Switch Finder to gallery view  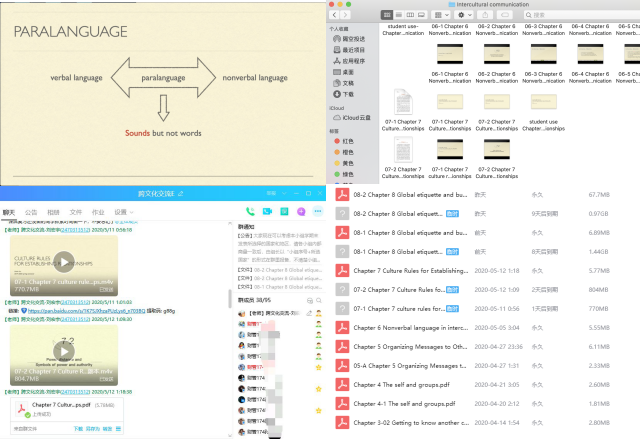[421, 15]
